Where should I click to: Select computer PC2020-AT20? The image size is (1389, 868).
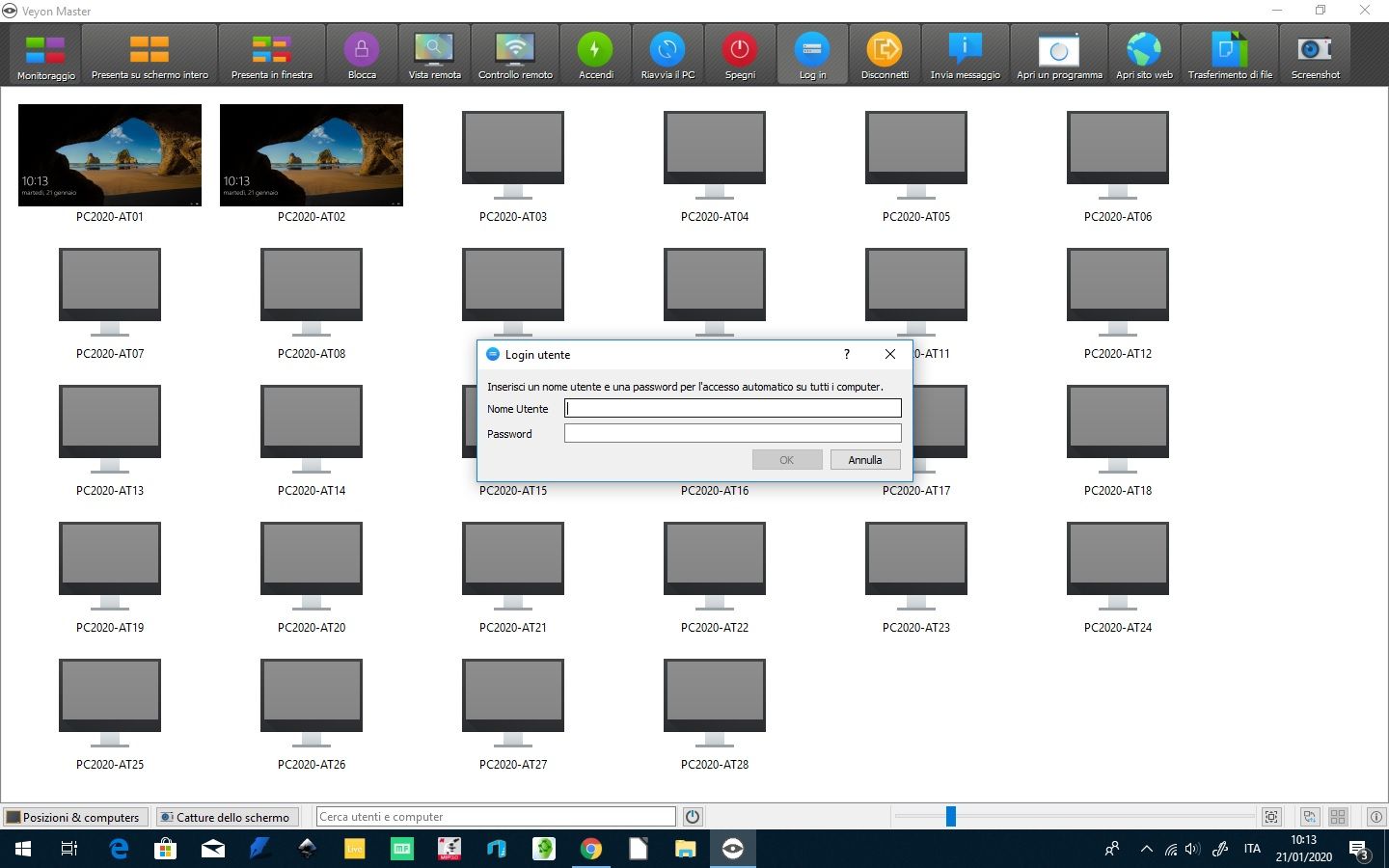pos(312,576)
